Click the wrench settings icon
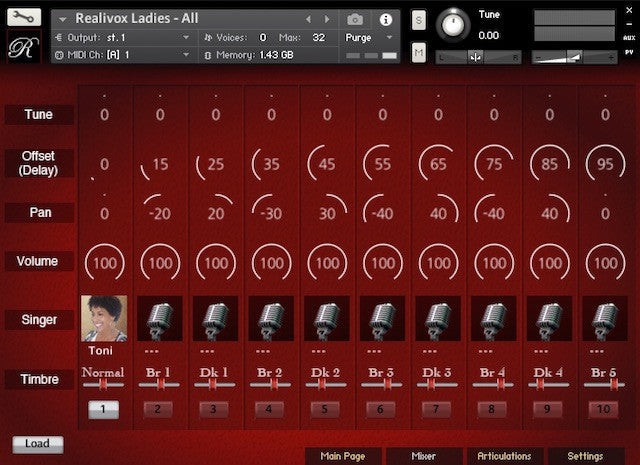The width and height of the screenshot is (640, 465). [x=24, y=17]
